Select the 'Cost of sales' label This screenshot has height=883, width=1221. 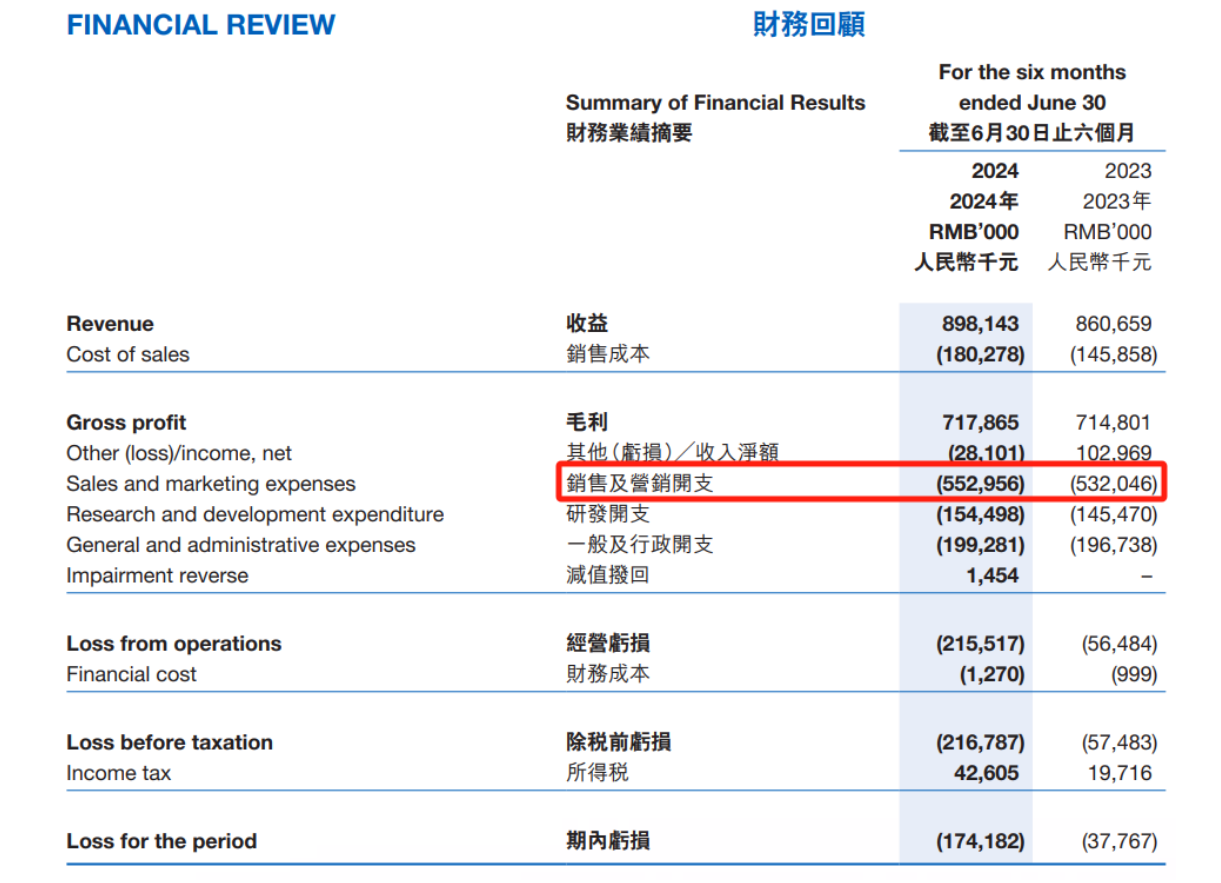(x=128, y=354)
